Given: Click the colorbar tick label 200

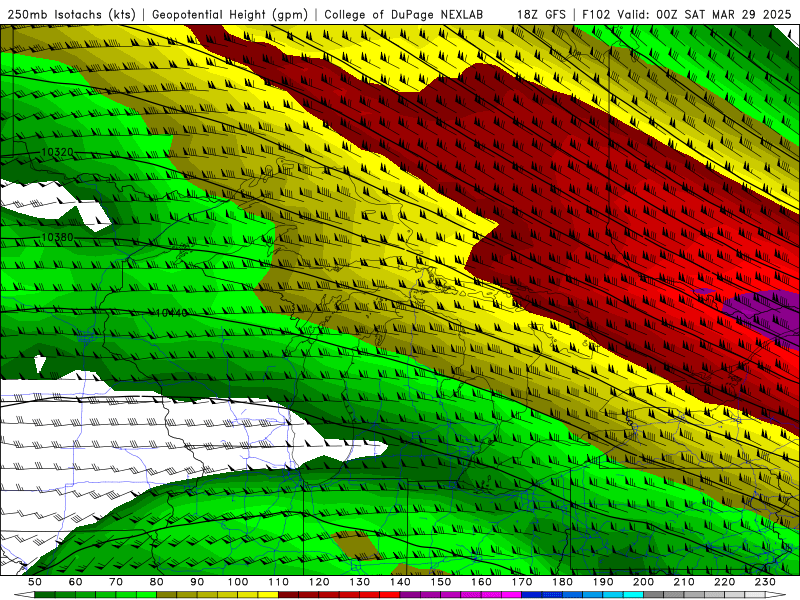Looking at the screenshot, I should 643,582.
